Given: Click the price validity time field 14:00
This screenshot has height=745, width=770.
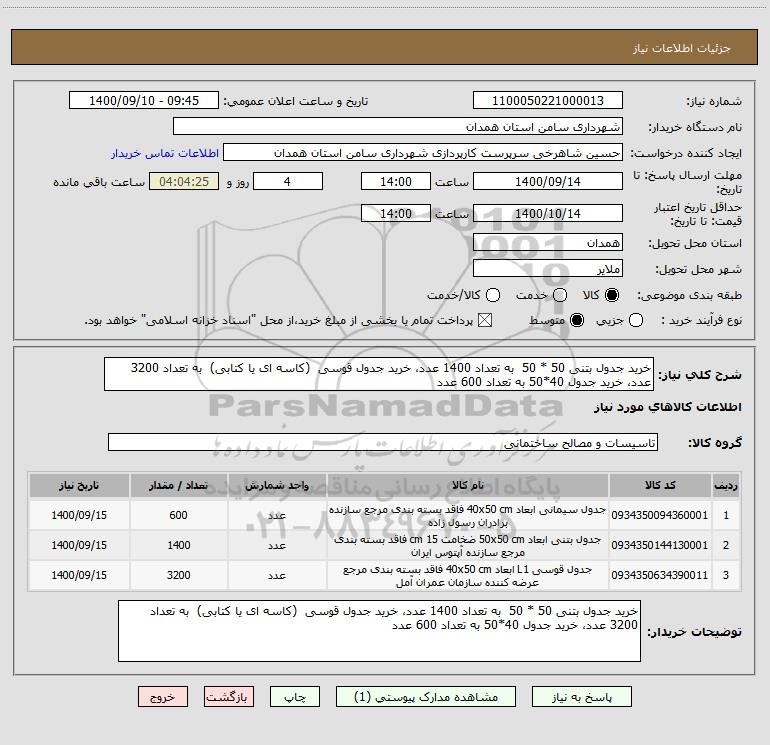Looking at the screenshot, I should coord(396,213).
